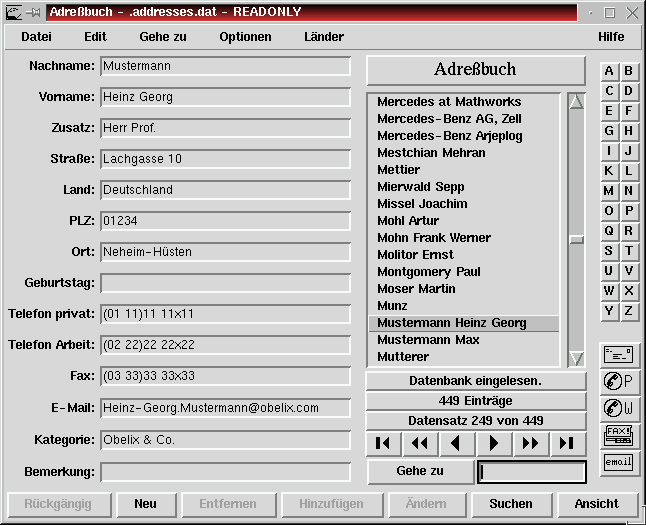Image resolution: width=646 pixels, height=525 pixels.
Task: Click the E-Mail field
Action: (x=225, y=408)
